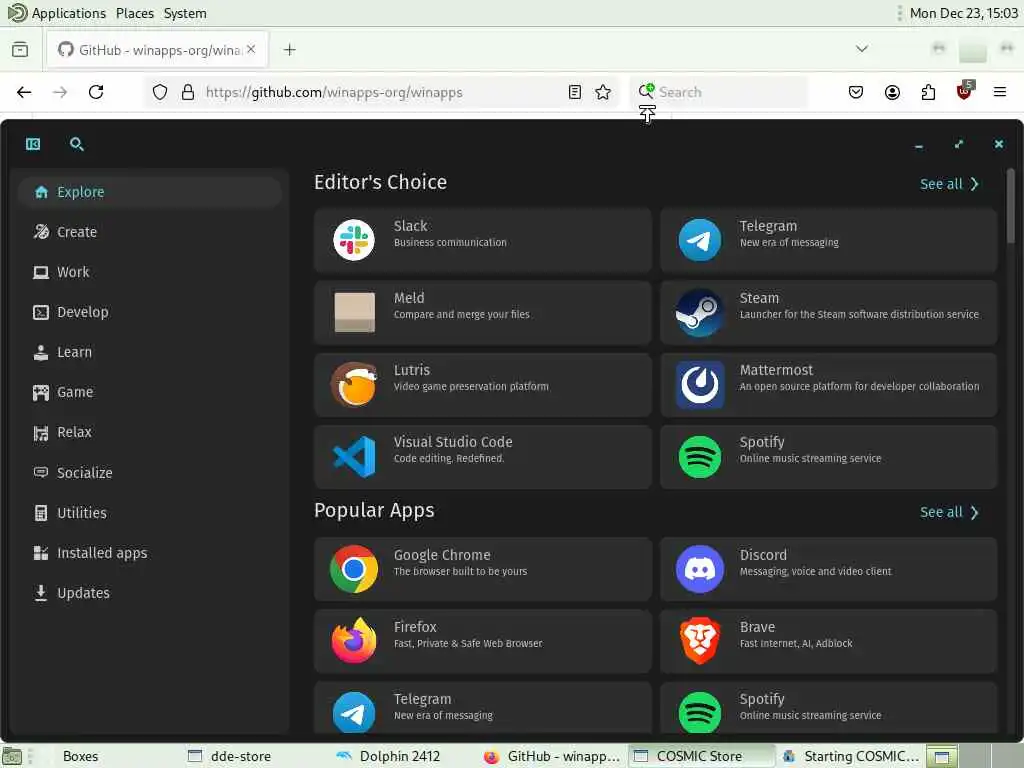Open the Work category
1024x768 pixels.
tap(150, 272)
